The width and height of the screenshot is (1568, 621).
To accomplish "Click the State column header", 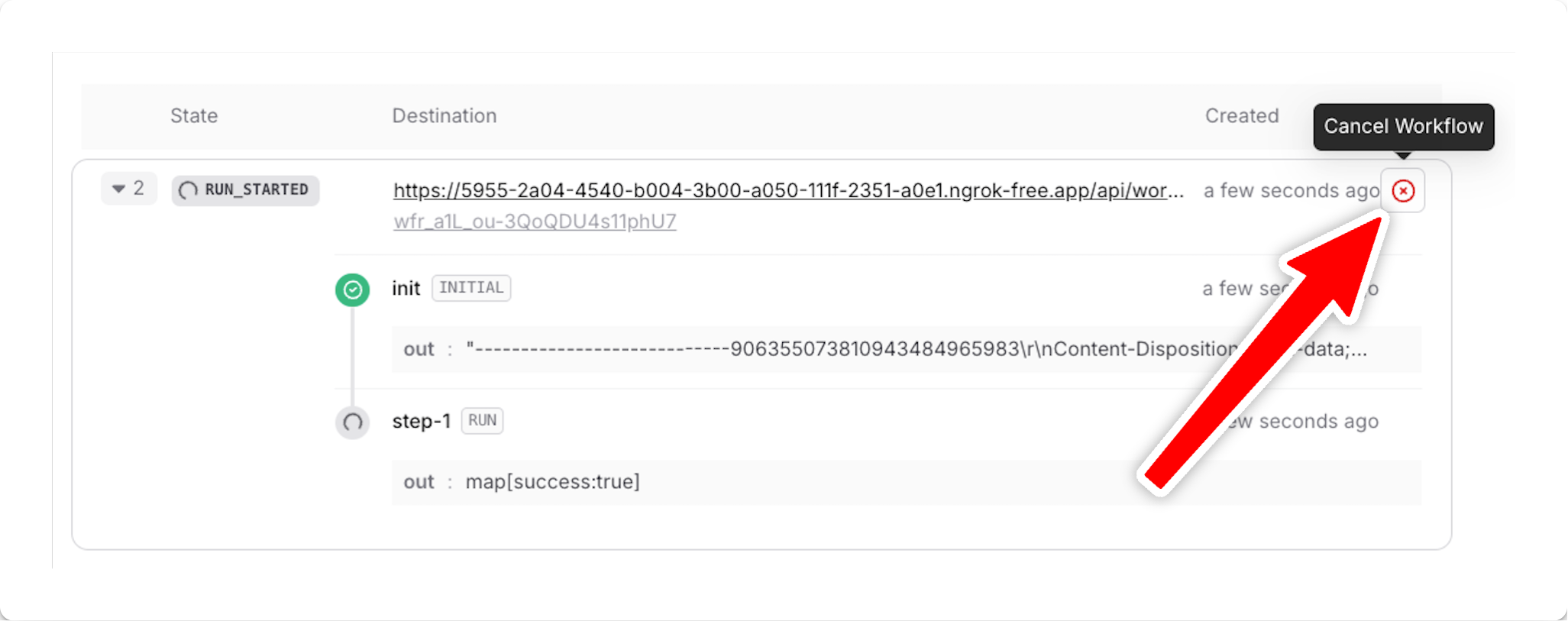I will point(194,115).
